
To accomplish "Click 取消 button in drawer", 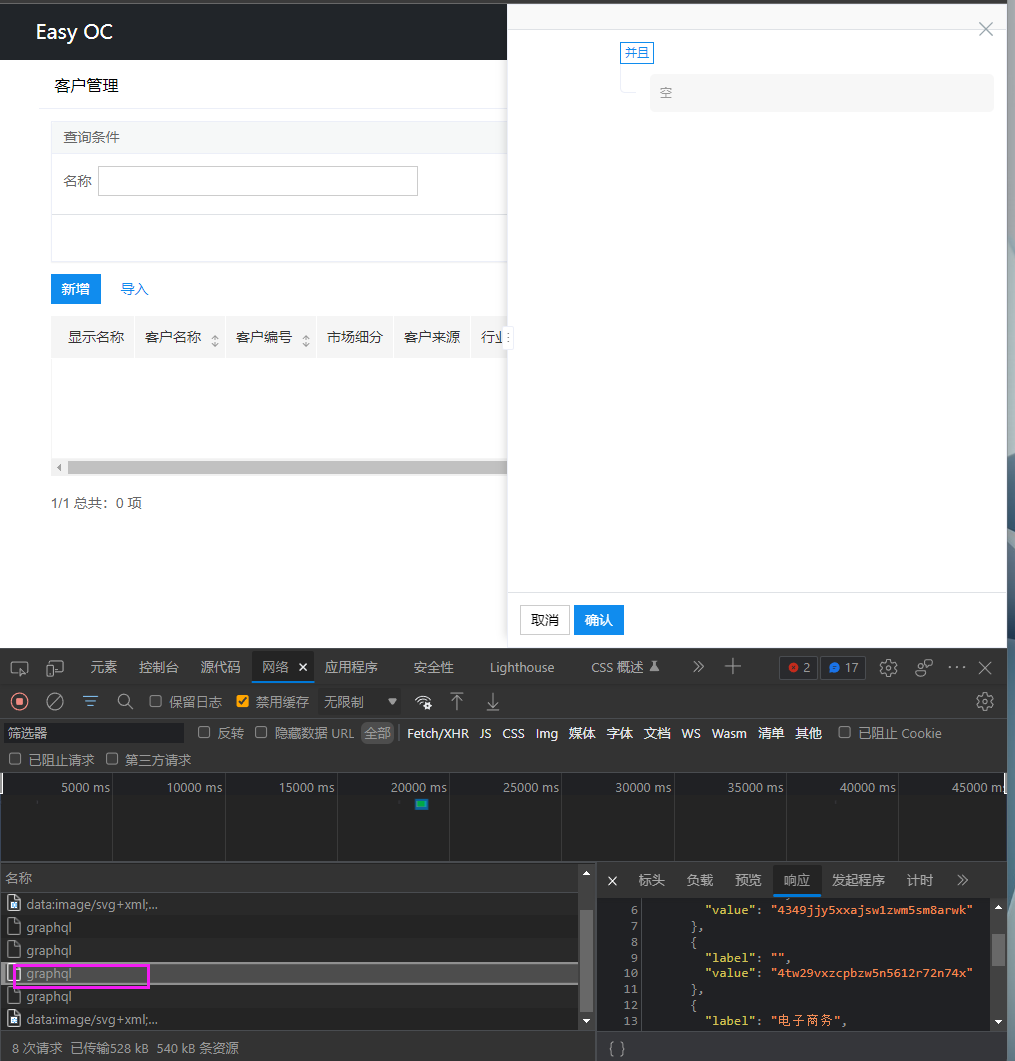I will click(545, 620).
